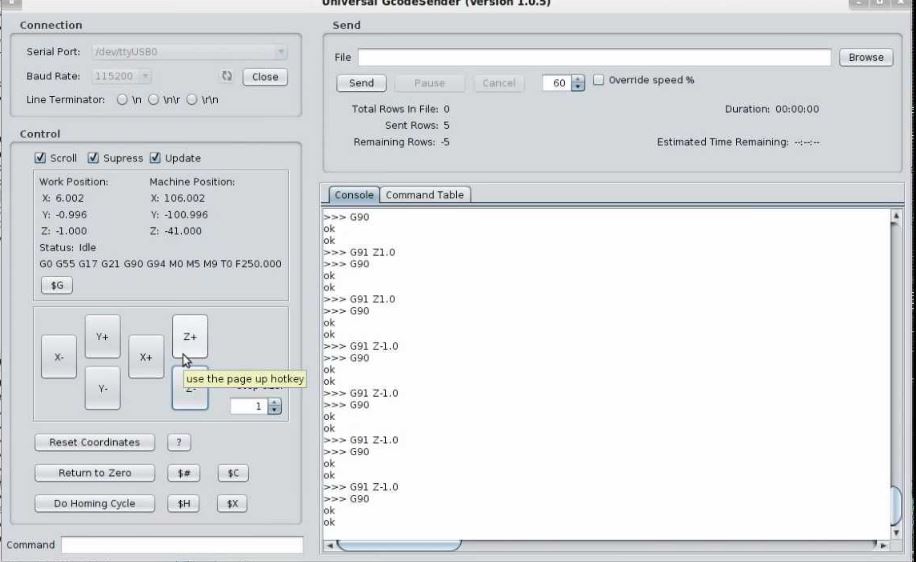Image resolution: width=916 pixels, height=562 pixels.
Task: Click the Send button
Action: (361, 83)
